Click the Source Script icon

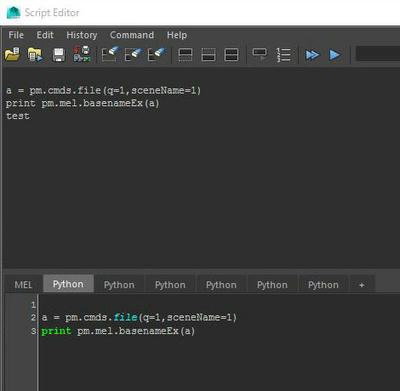[x=35, y=54]
